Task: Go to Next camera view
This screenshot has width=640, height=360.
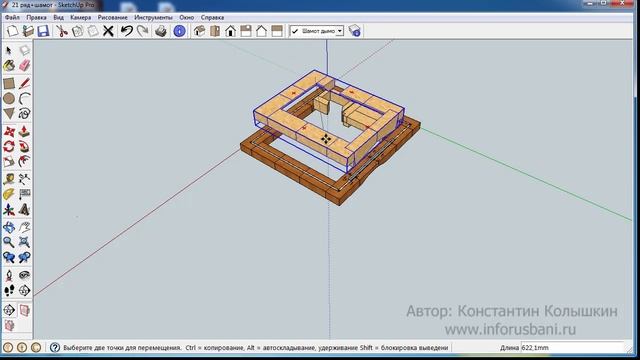Action: 24,258
